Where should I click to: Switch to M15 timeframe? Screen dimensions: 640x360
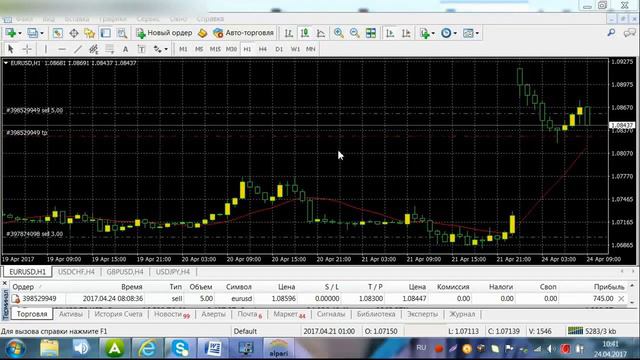pos(215,49)
